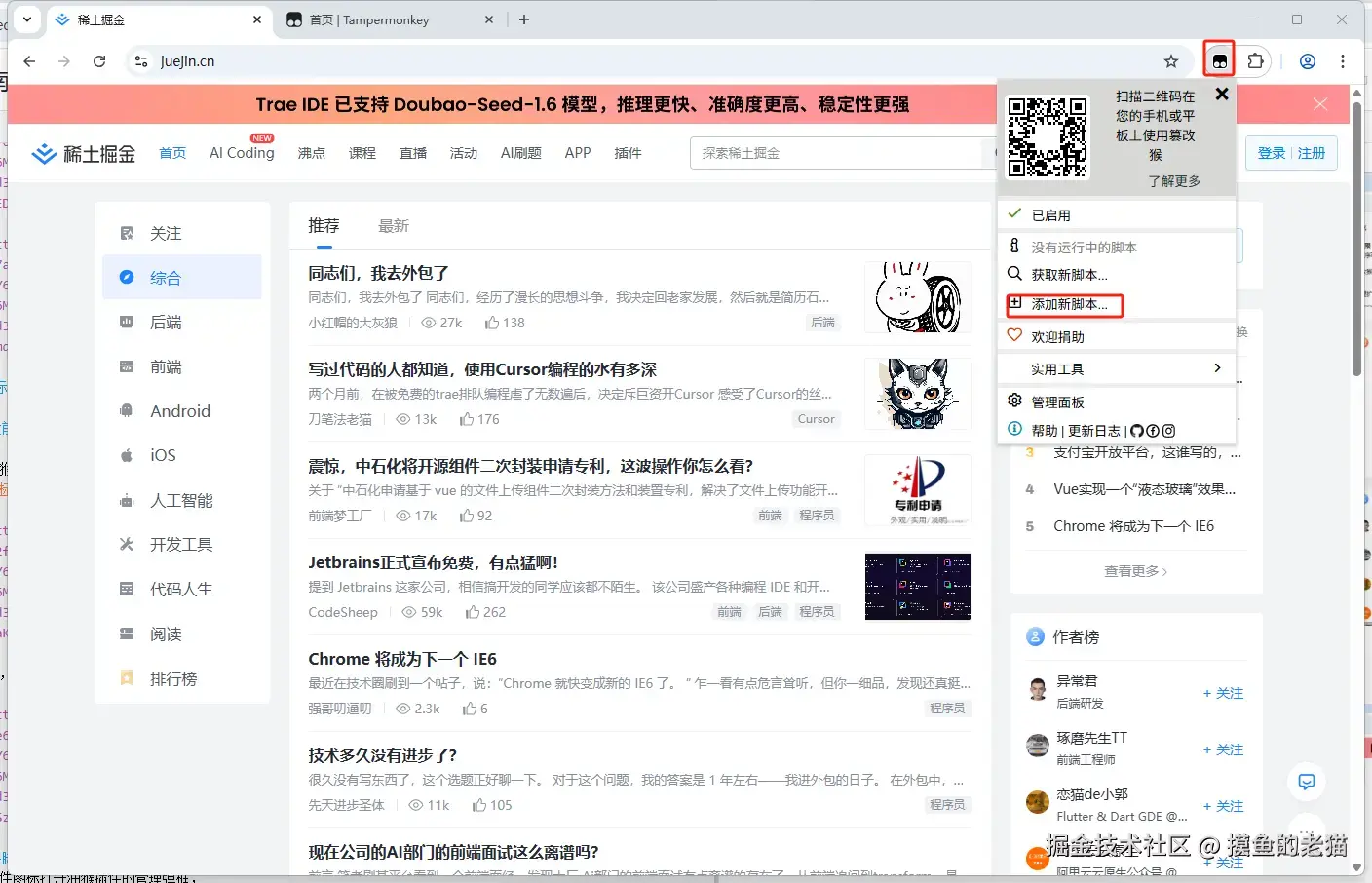Viewport: 1372px width, 883px height.
Task: Open hot list item Vue实现一个"液态玻璃"效果
Action: pos(1144,489)
